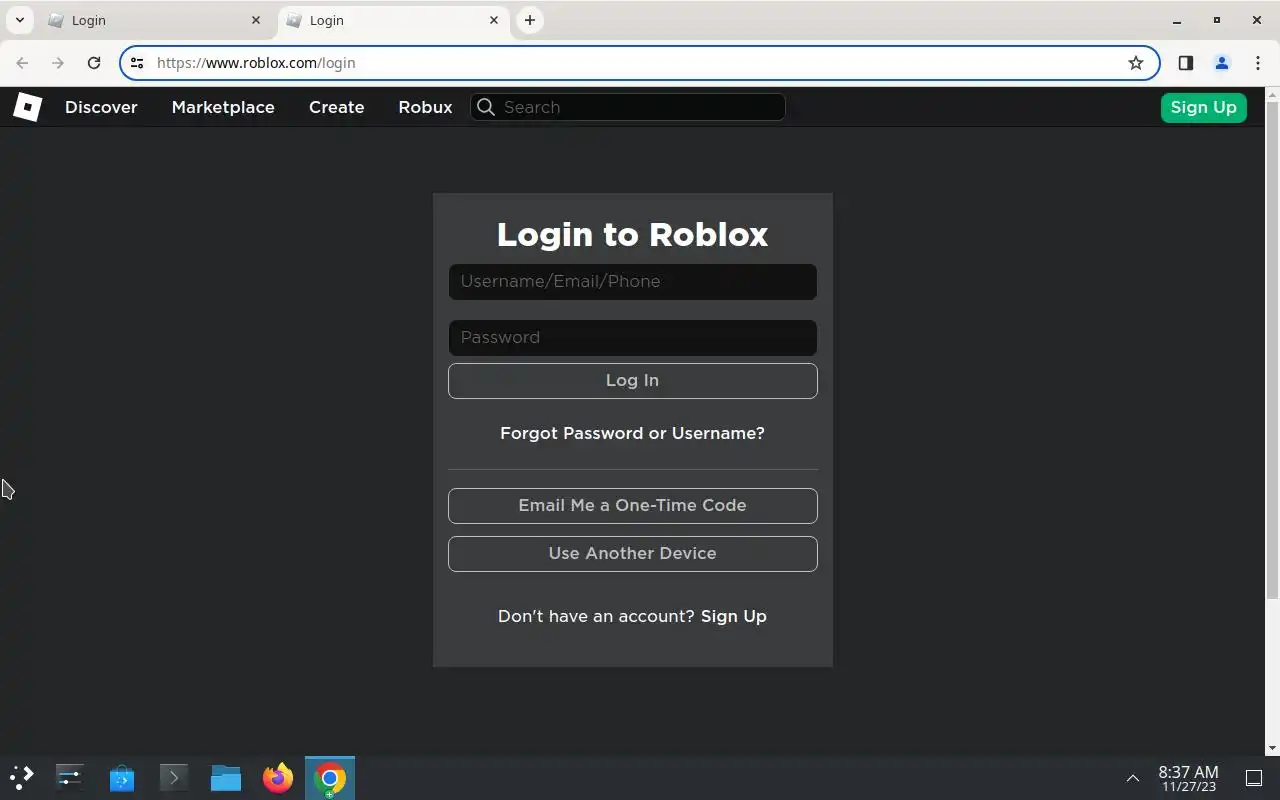
Task: Toggle the browser side panel
Action: pyautogui.click(x=1186, y=63)
